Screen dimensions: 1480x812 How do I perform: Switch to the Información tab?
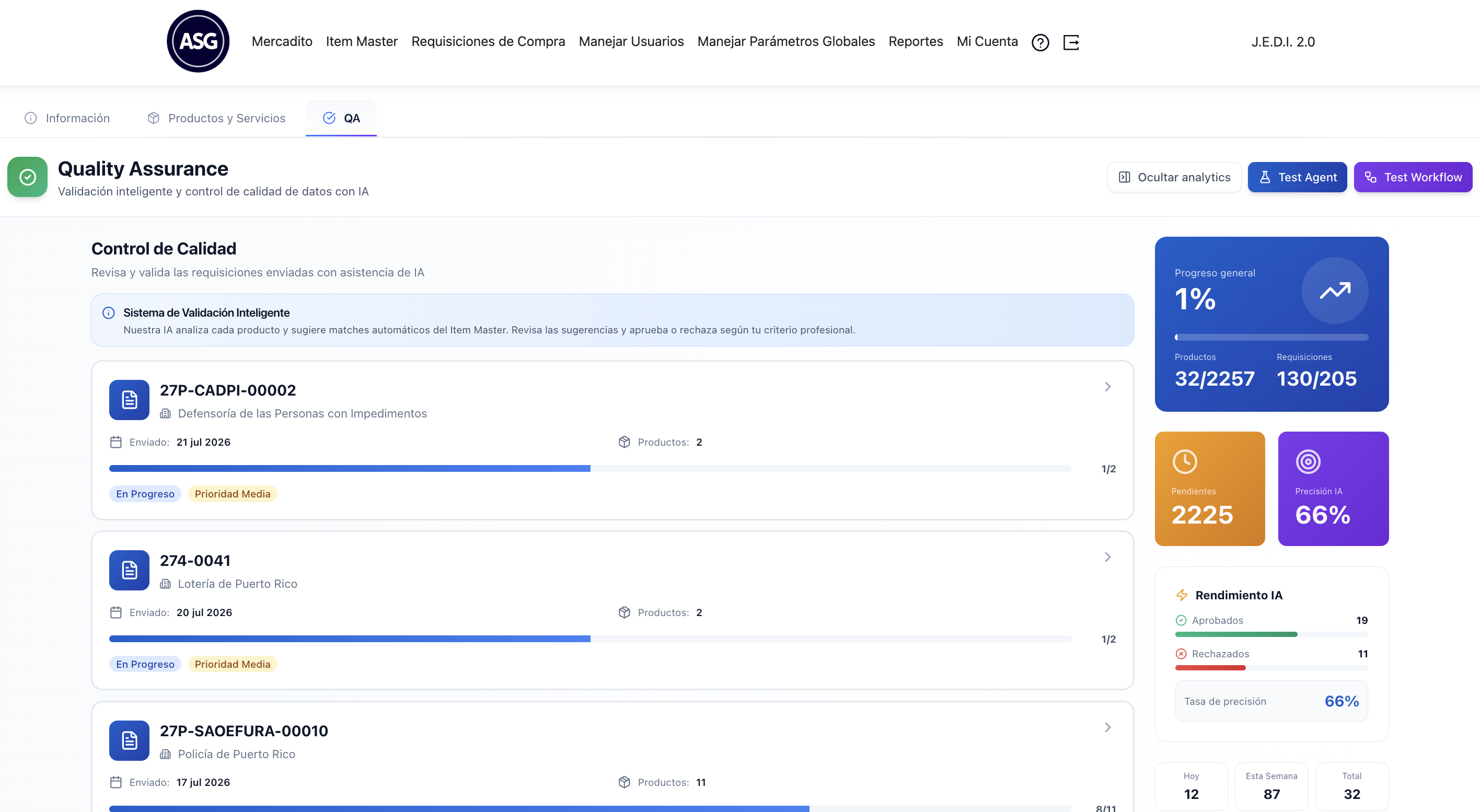tap(67, 118)
